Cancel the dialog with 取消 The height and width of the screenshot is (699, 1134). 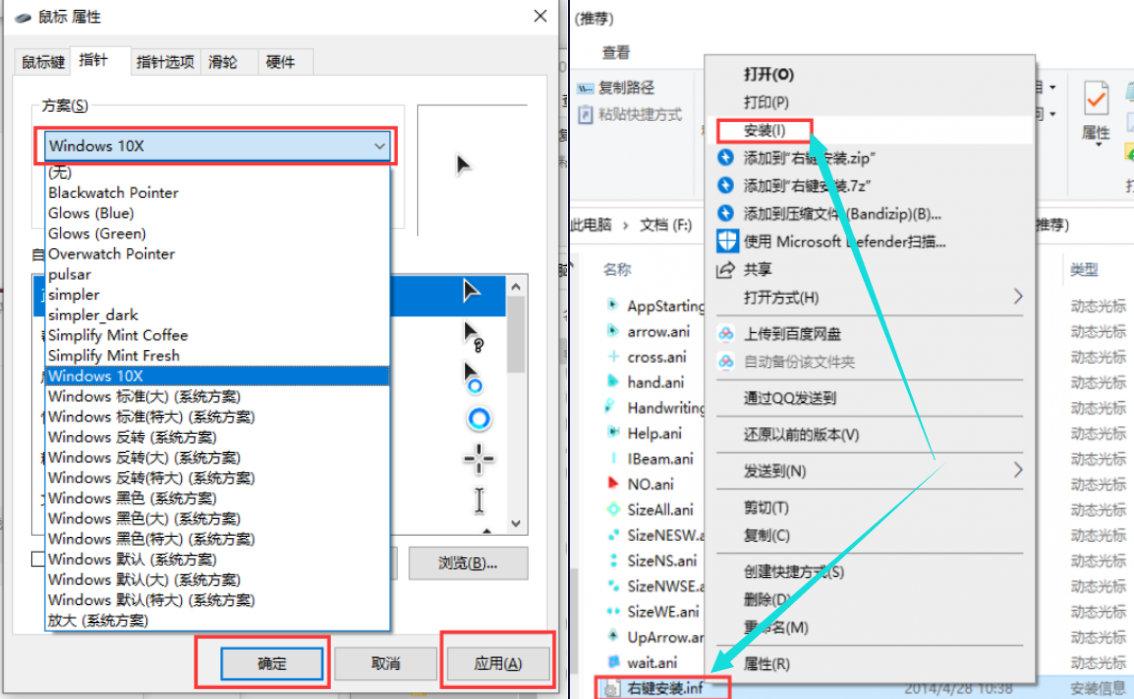click(x=385, y=664)
